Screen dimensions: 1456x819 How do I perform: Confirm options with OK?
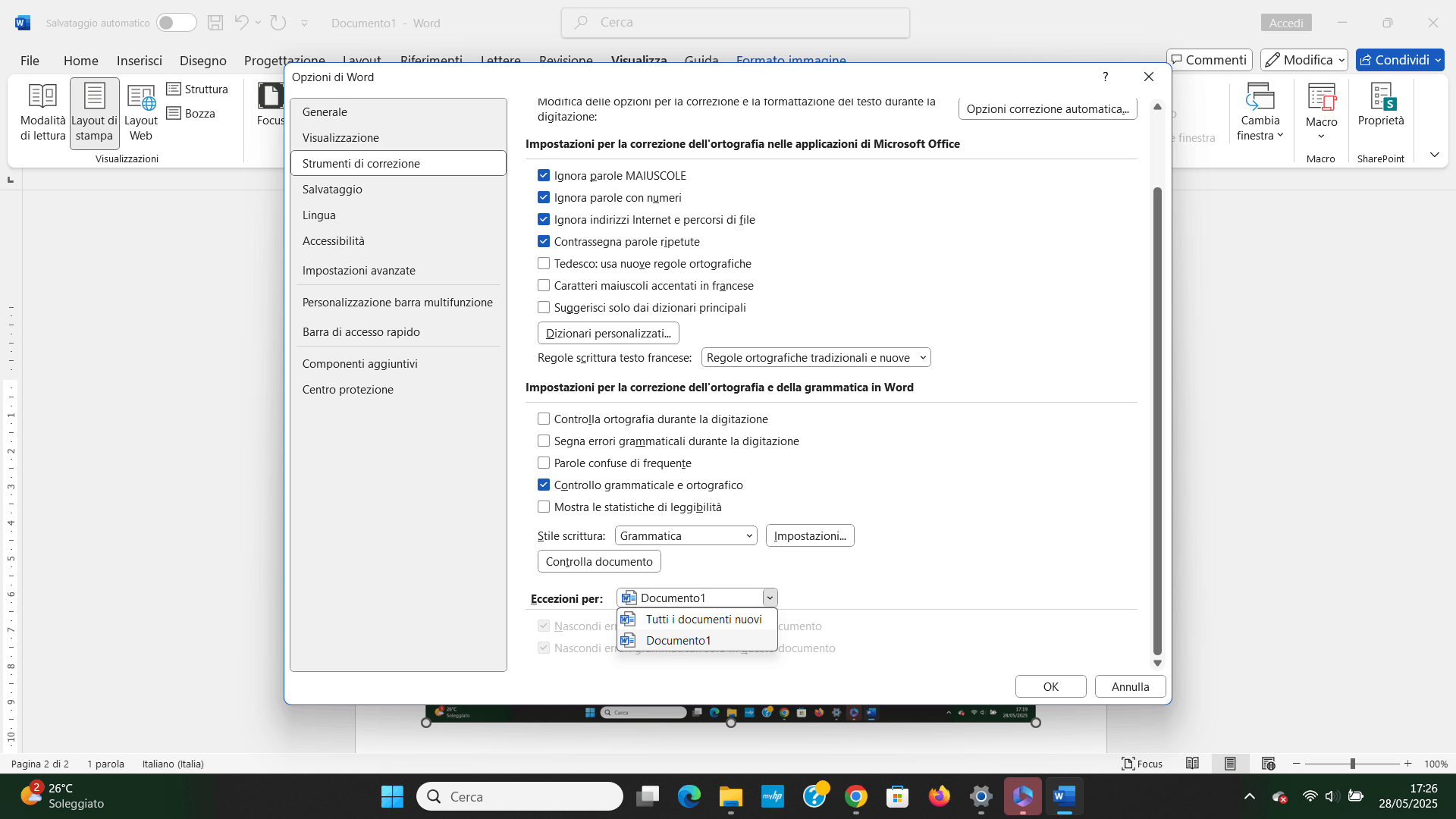[x=1050, y=686]
